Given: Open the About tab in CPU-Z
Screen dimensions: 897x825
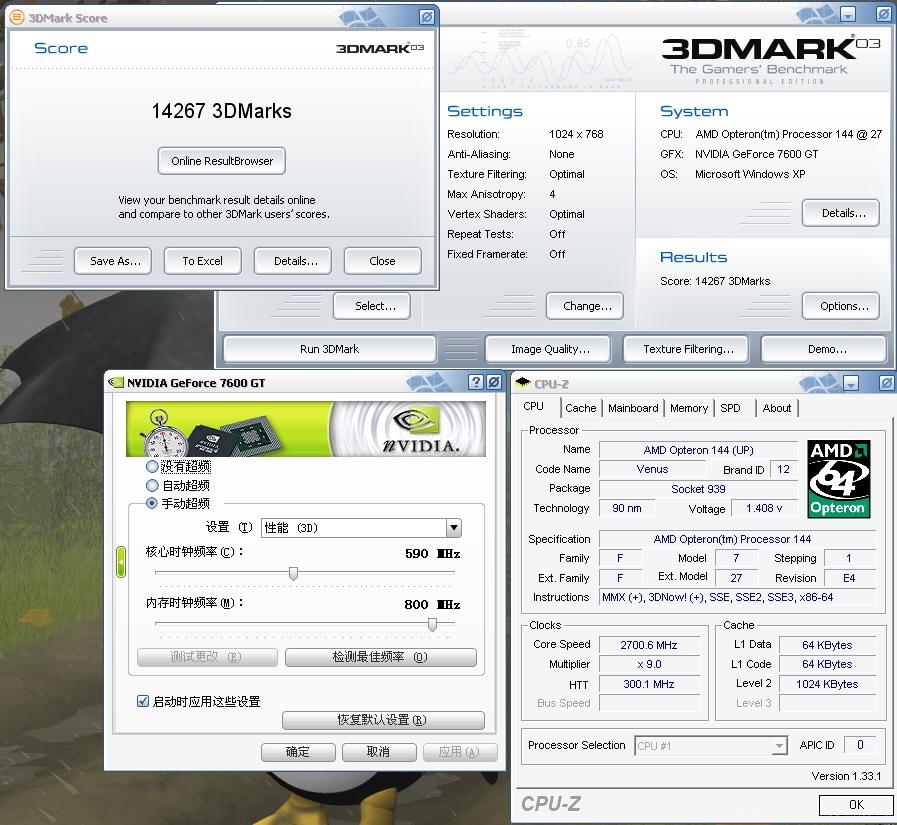Looking at the screenshot, I should (777, 408).
